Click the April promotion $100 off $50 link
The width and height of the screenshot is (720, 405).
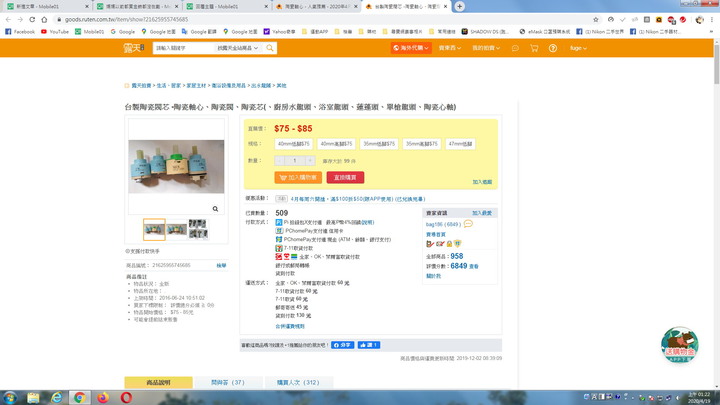[358, 199]
